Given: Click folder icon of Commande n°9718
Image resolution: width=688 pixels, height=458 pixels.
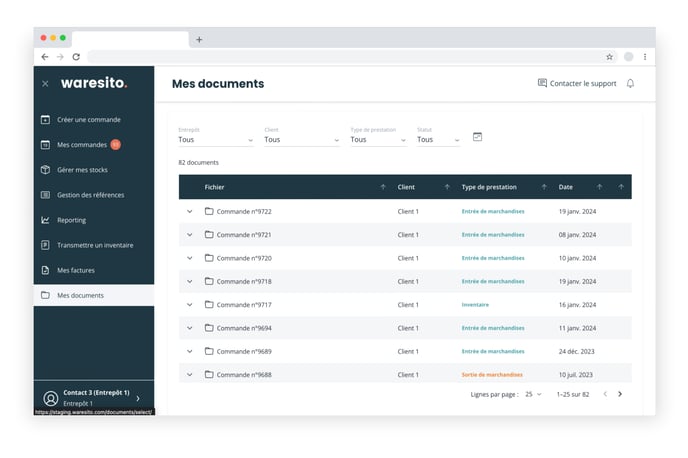Looking at the screenshot, I should coord(209,281).
